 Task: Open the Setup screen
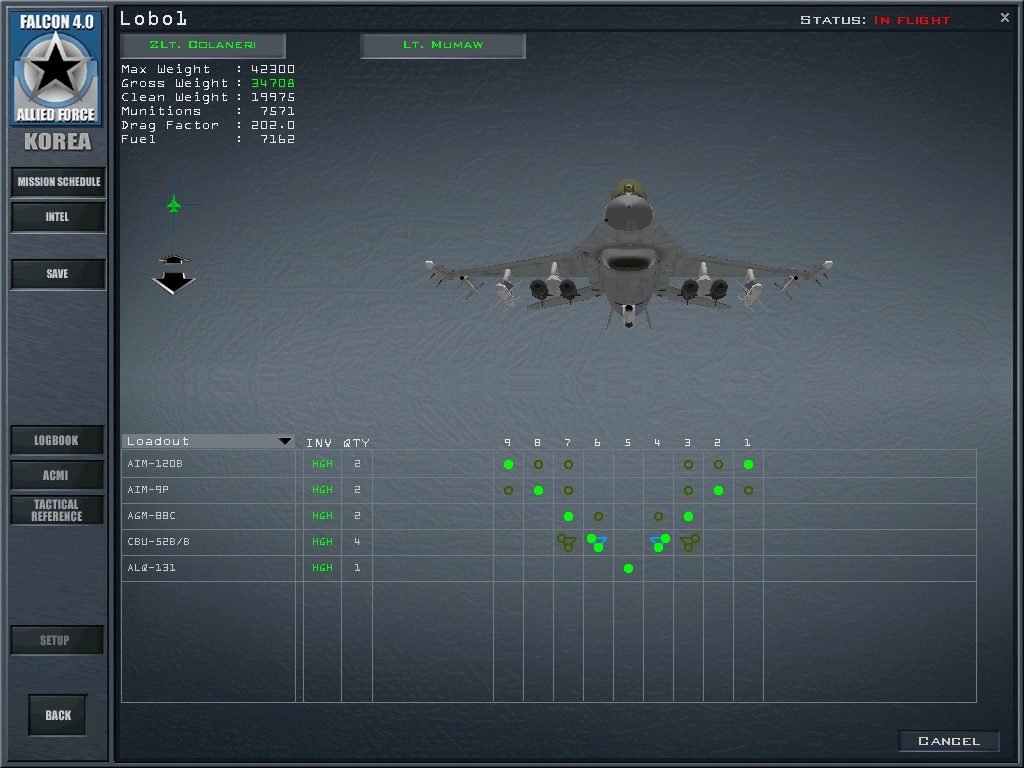click(x=57, y=641)
